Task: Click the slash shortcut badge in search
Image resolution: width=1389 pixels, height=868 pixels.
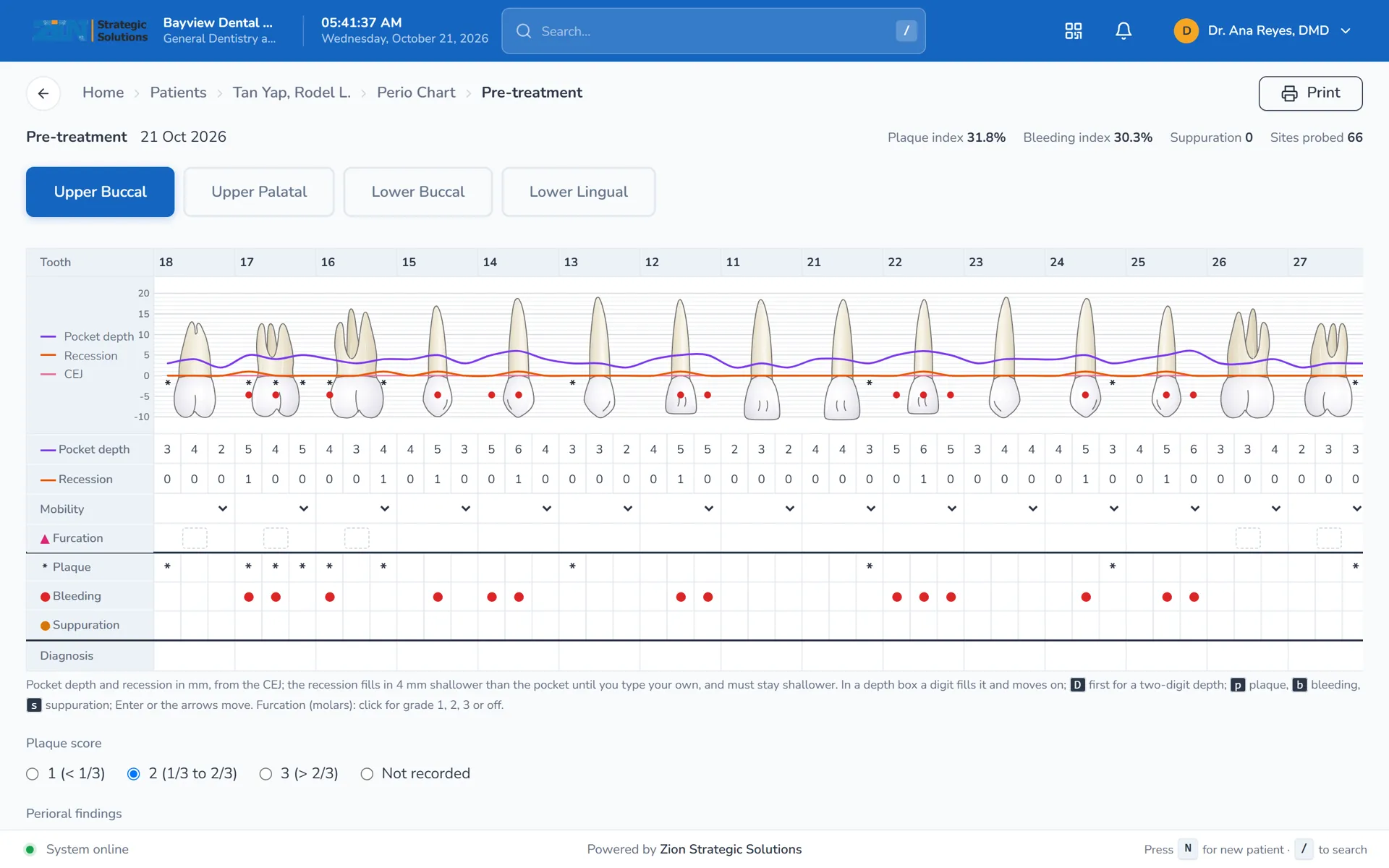Action: pyautogui.click(x=906, y=30)
